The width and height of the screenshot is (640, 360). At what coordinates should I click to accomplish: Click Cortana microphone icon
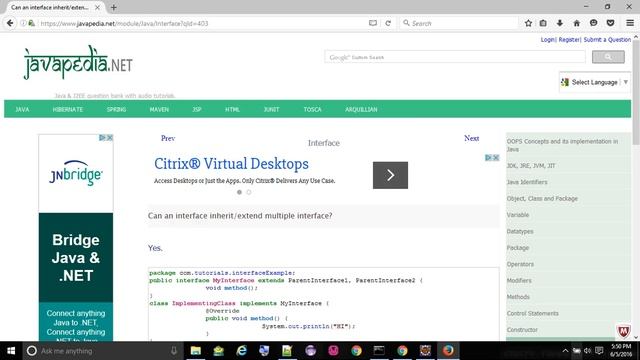[174, 351]
